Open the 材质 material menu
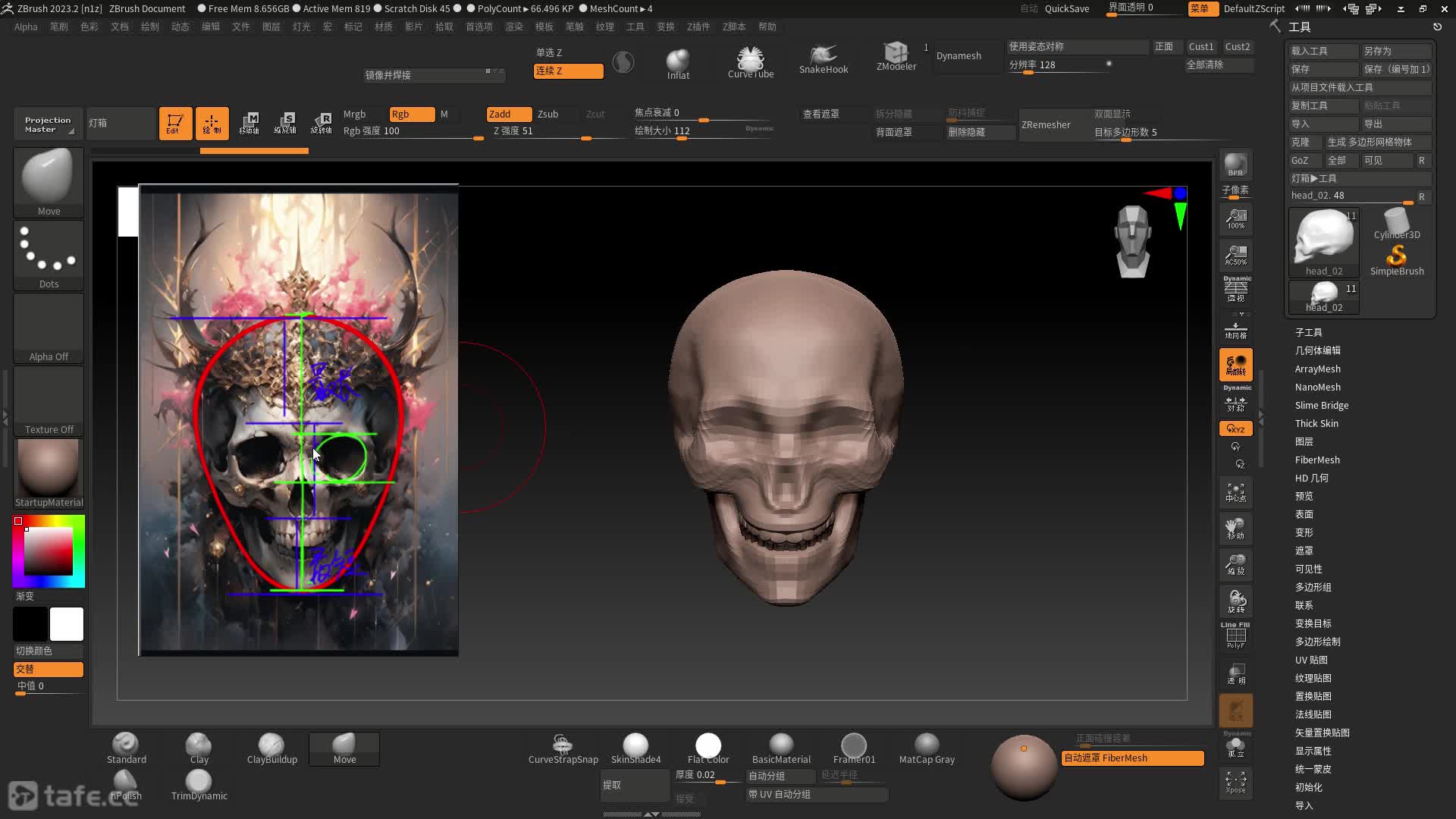The width and height of the screenshot is (1456, 819). pyautogui.click(x=384, y=27)
